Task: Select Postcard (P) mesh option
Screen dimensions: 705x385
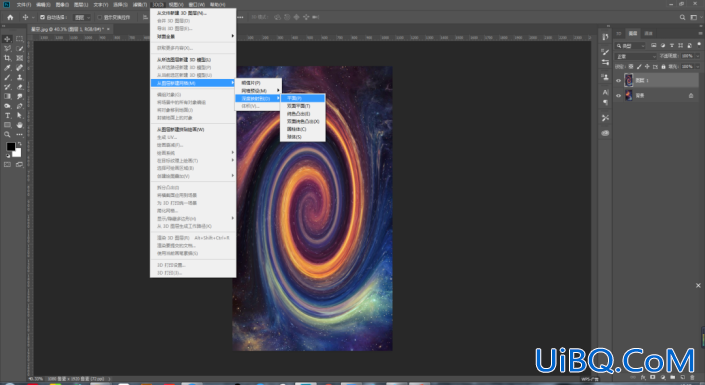Action: click(x=258, y=83)
